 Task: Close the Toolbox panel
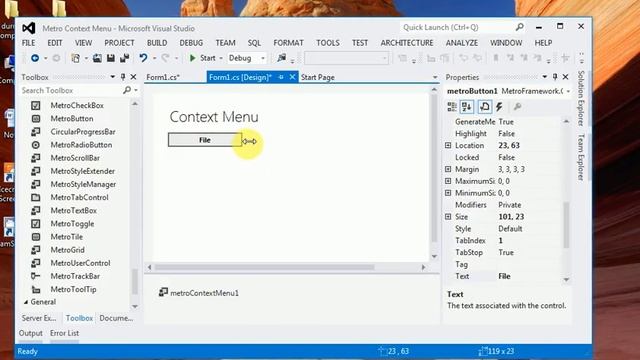click(x=133, y=77)
